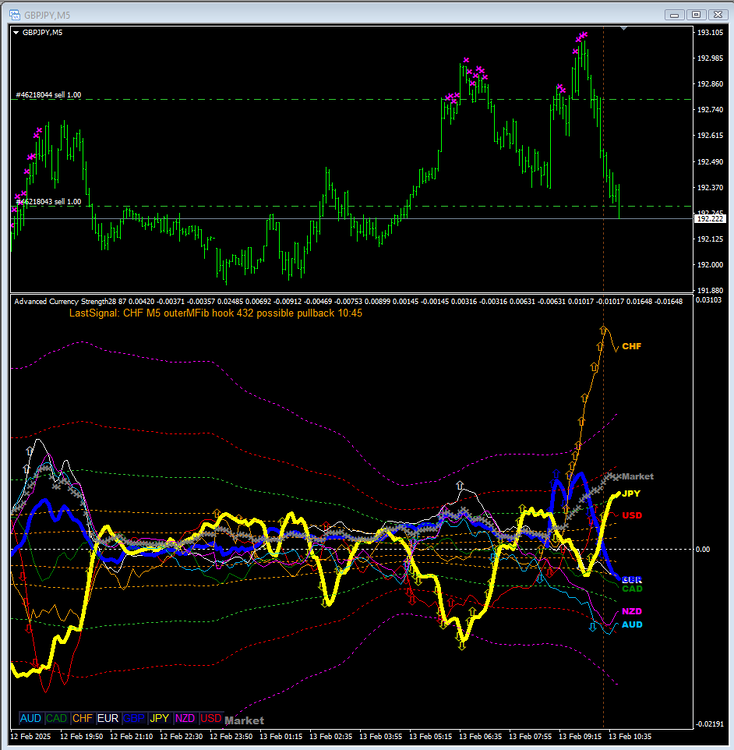Click the magenta NZD line label
Screen dimensions: 734x750
pos(632,611)
